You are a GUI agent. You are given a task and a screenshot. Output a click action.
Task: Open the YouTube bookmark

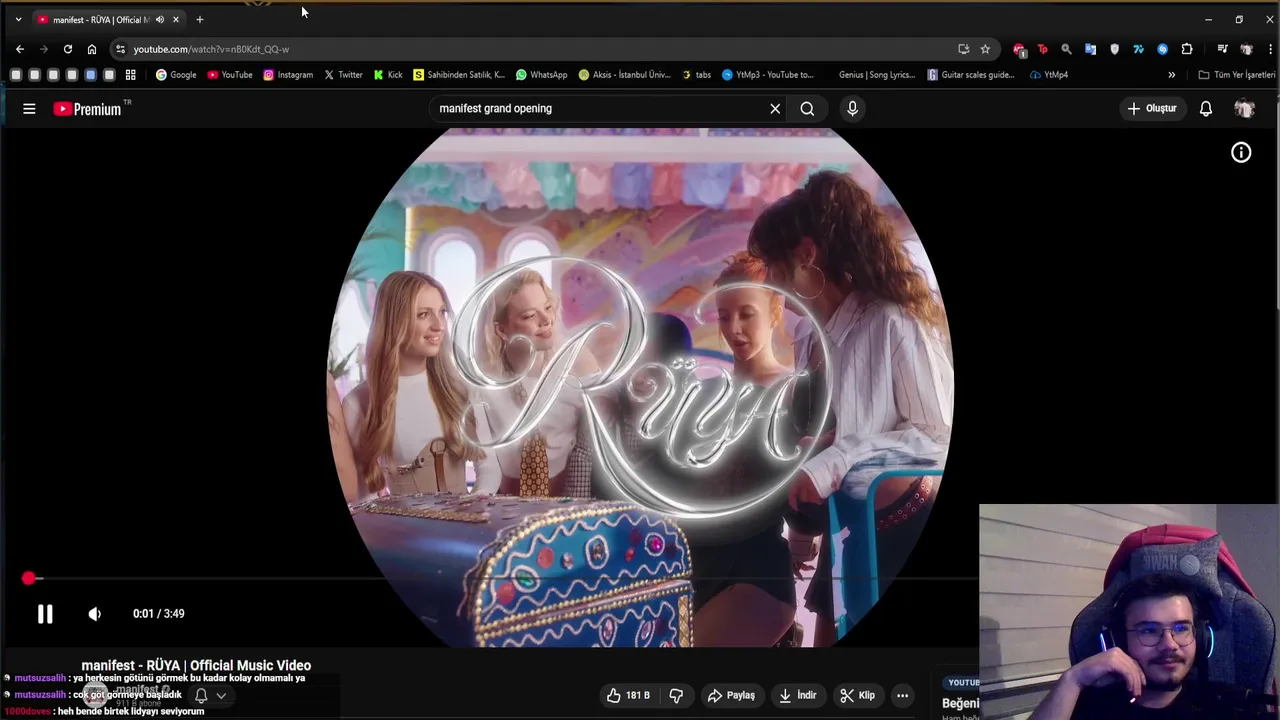point(230,75)
